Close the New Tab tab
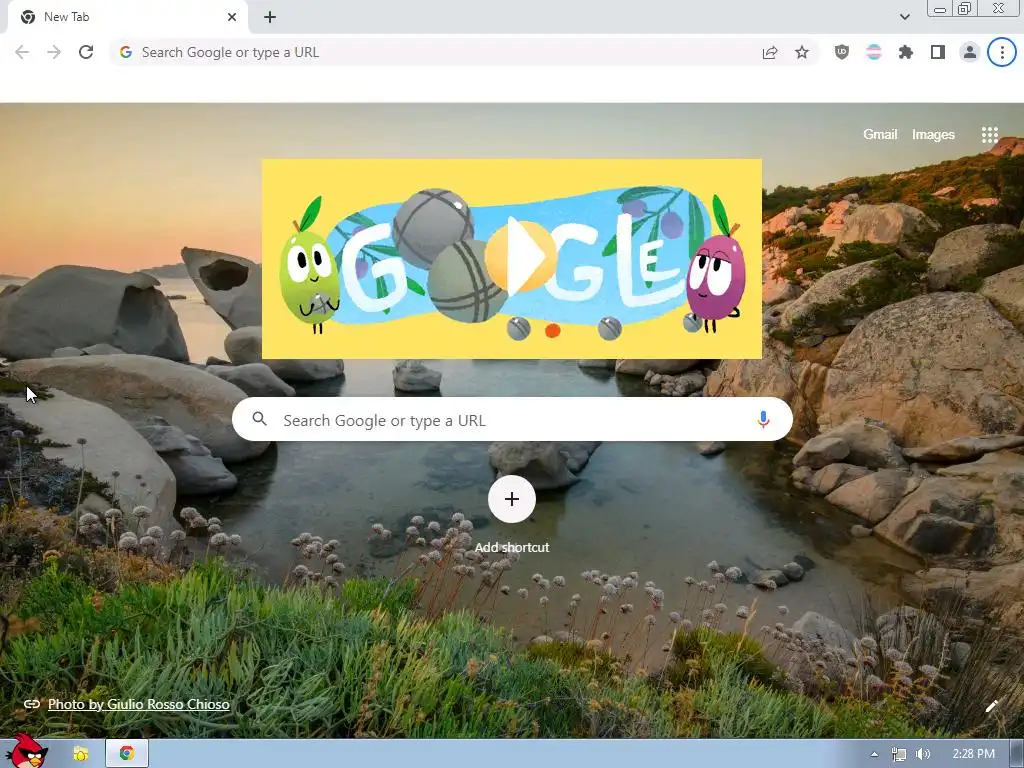Viewport: 1024px width, 768px height. [x=232, y=17]
